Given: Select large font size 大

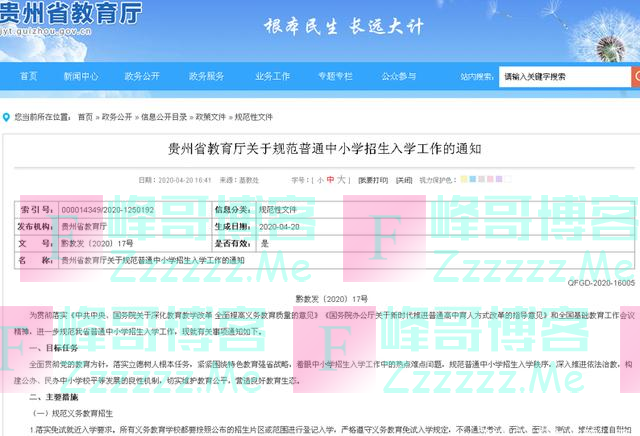Looking at the screenshot, I should (341, 180).
